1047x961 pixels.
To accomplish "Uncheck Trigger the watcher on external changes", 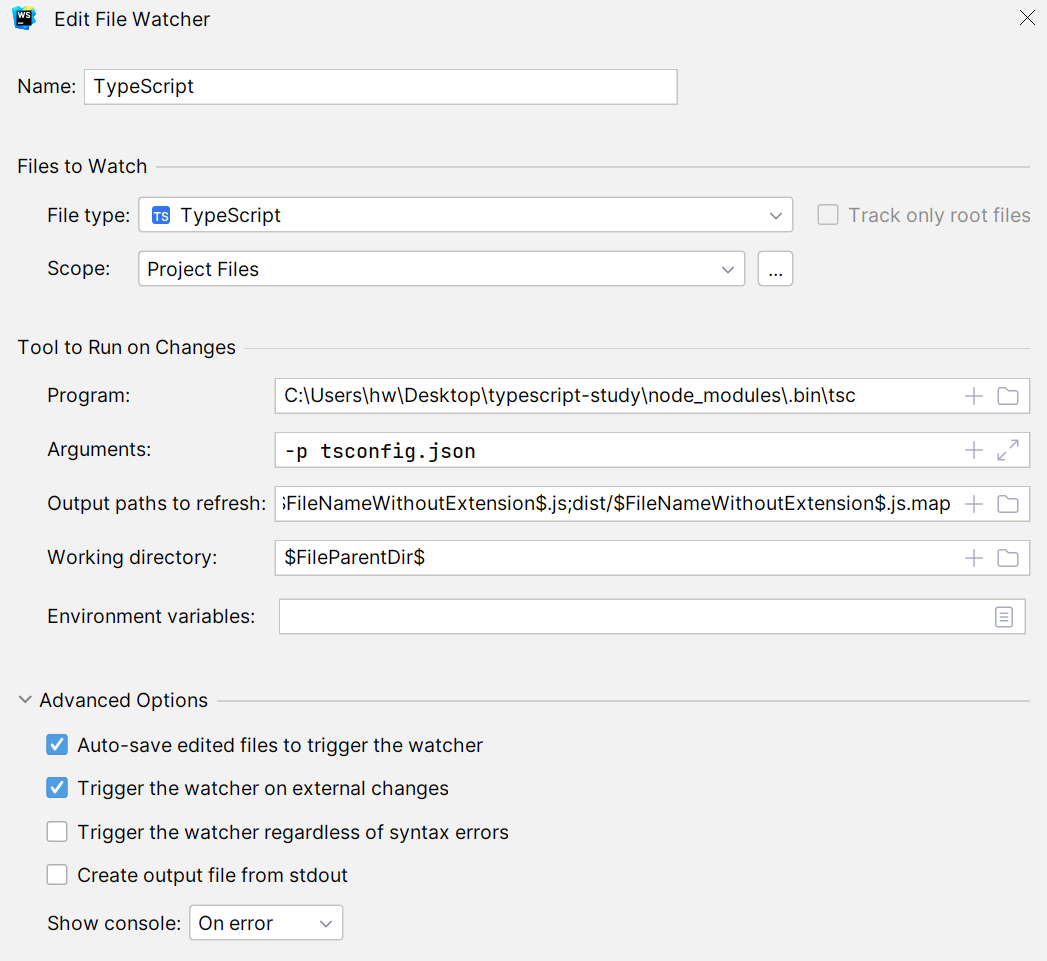I will (x=57, y=788).
